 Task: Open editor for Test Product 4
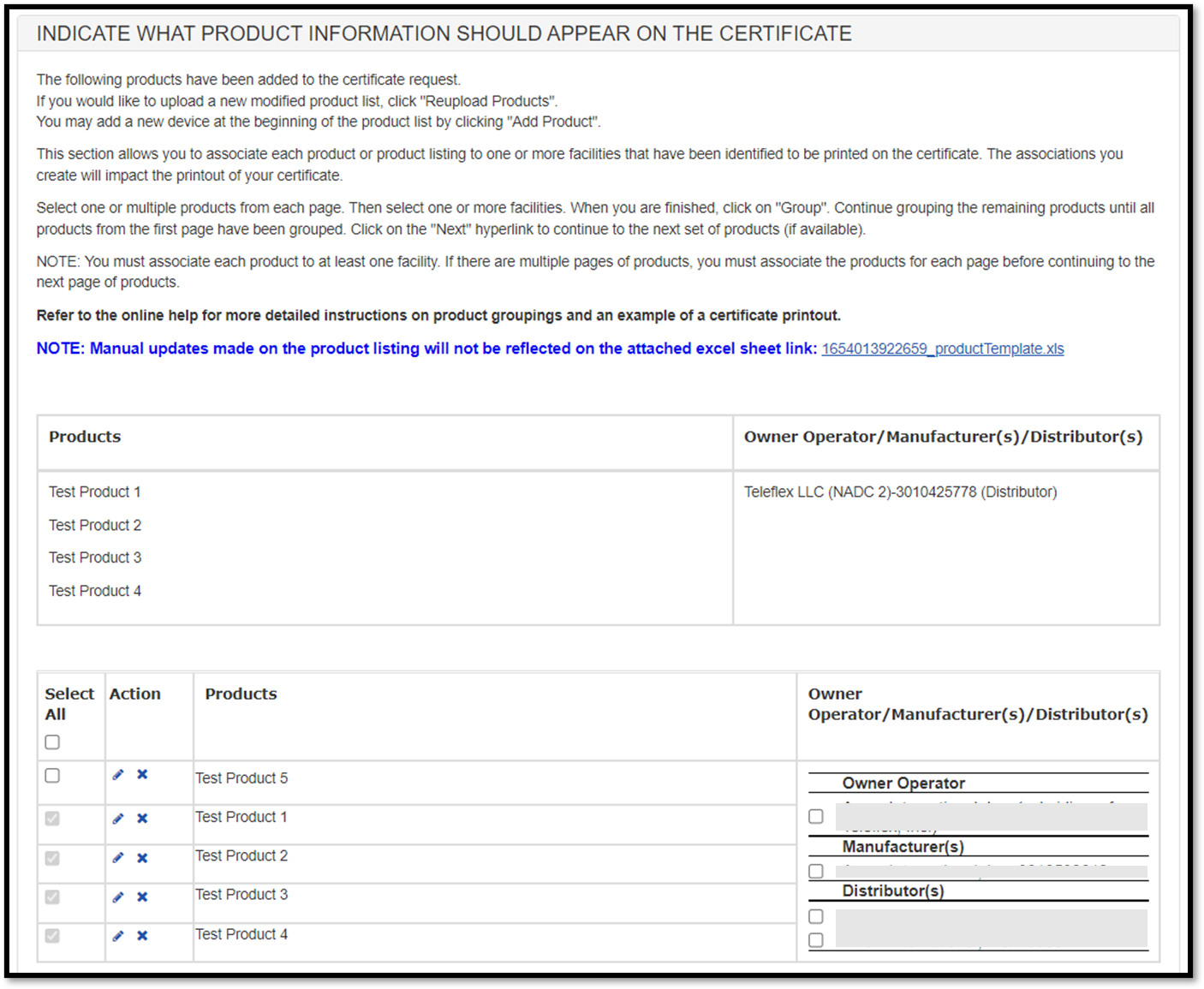[x=118, y=936]
